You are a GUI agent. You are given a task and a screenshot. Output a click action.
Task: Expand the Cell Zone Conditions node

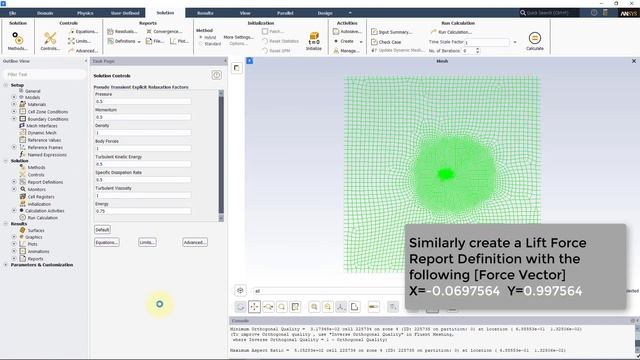click(x=14, y=111)
